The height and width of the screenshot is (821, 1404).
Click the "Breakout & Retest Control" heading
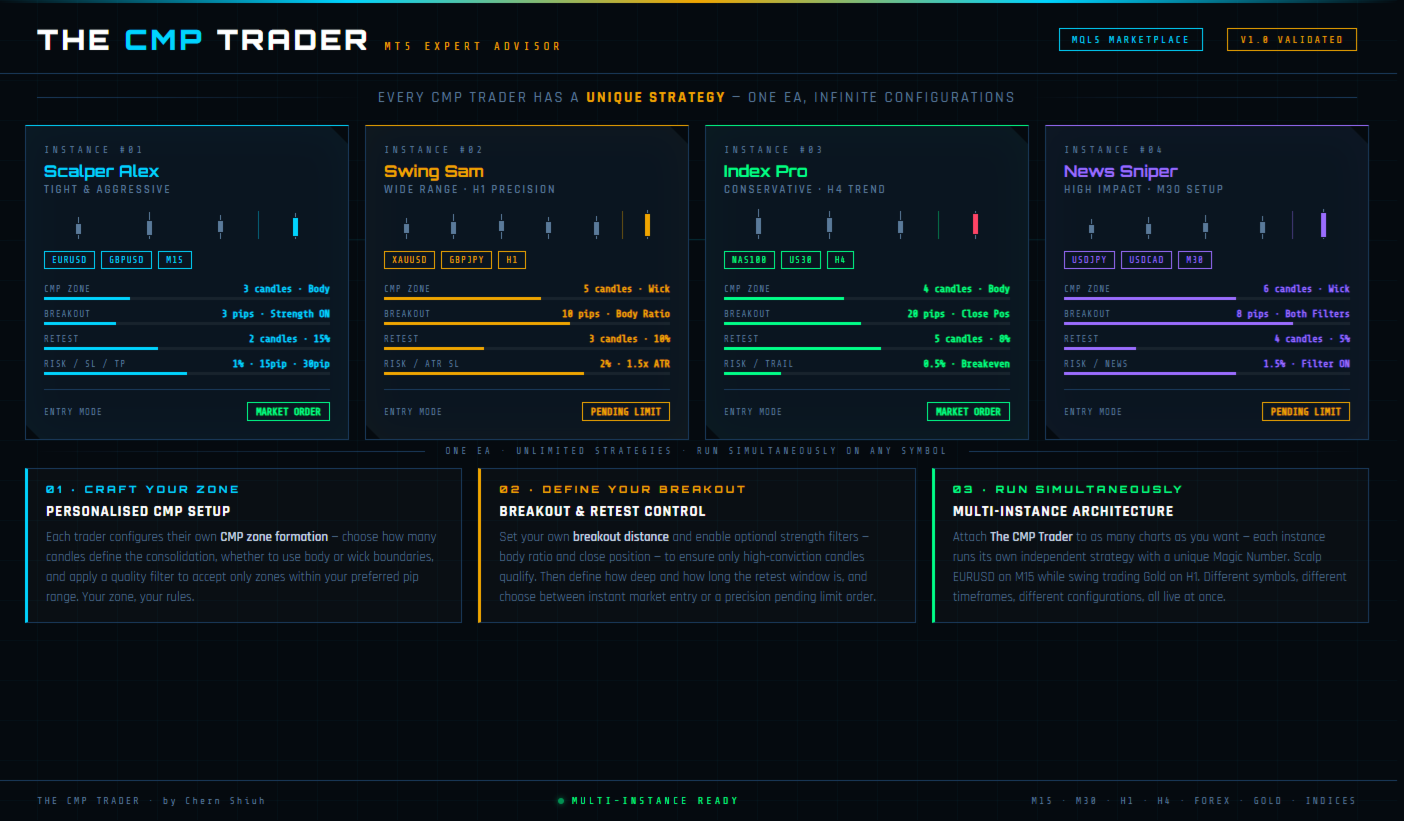pyautogui.click(x=602, y=511)
